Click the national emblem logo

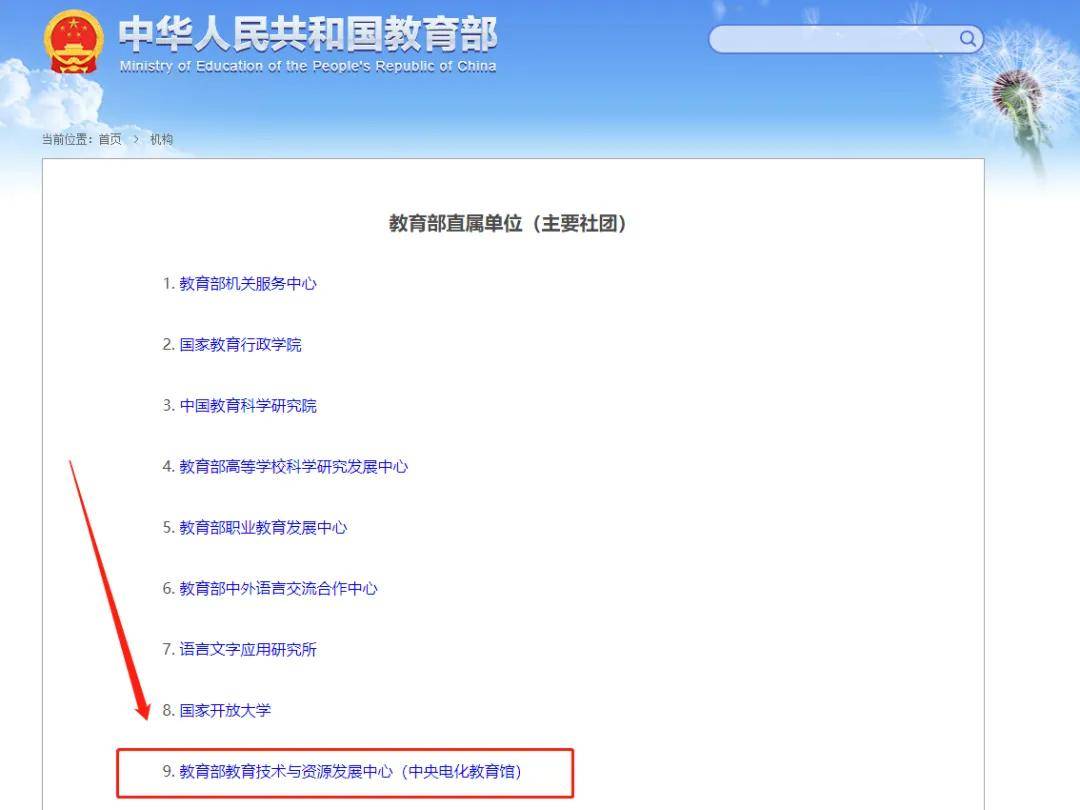pos(73,42)
